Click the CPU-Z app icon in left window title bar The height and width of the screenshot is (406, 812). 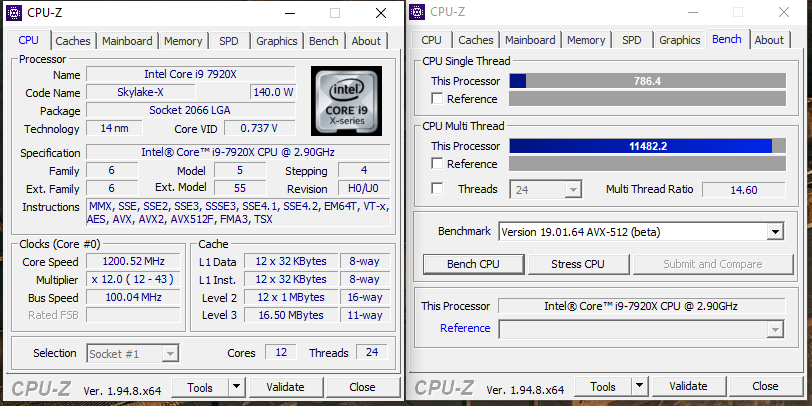[14, 12]
